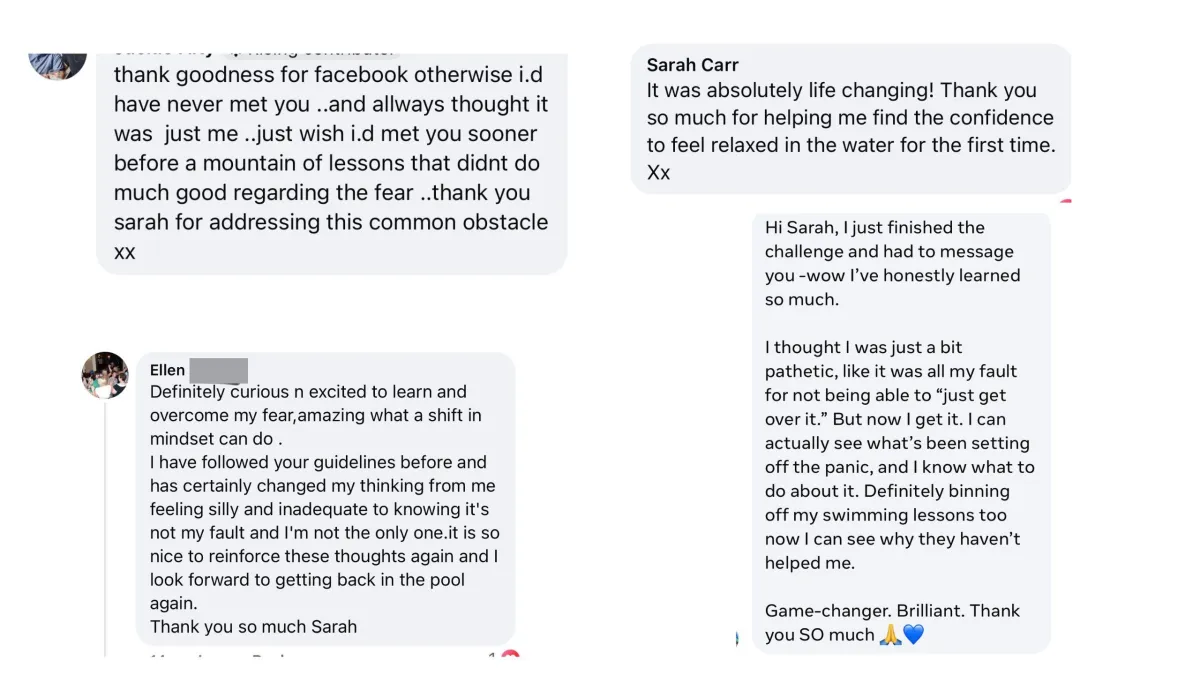Click the blue heart emoji in the message
1200x675 pixels.
pos(913,635)
